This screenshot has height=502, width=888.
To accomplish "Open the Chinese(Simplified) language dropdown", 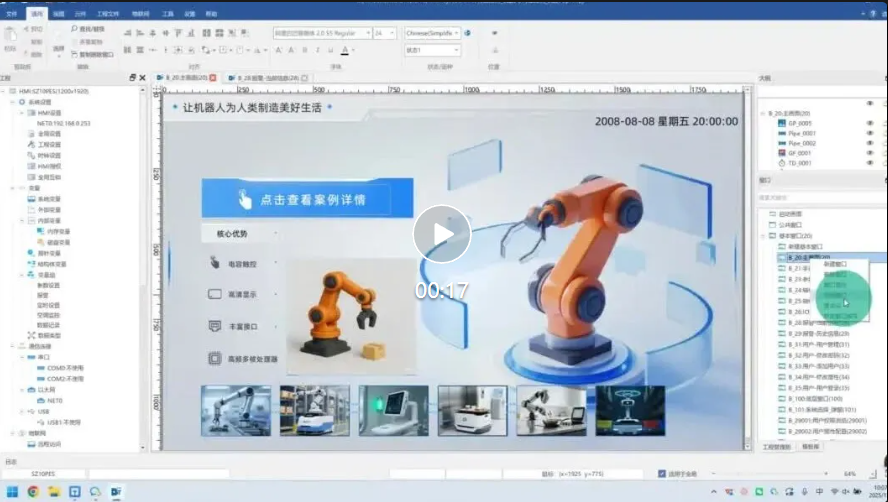I will click(431, 33).
